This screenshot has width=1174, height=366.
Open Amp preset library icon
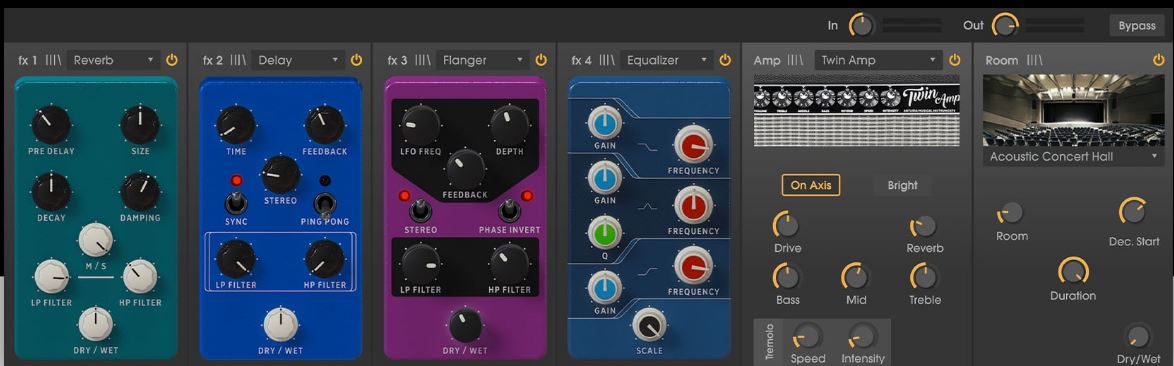pyautogui.click(x=795, y=60)
